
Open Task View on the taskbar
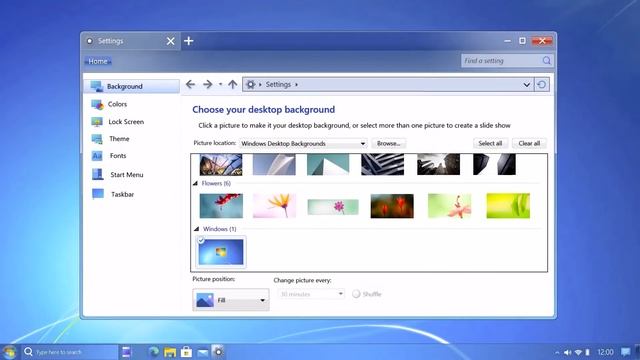click(x=127, y=351)
